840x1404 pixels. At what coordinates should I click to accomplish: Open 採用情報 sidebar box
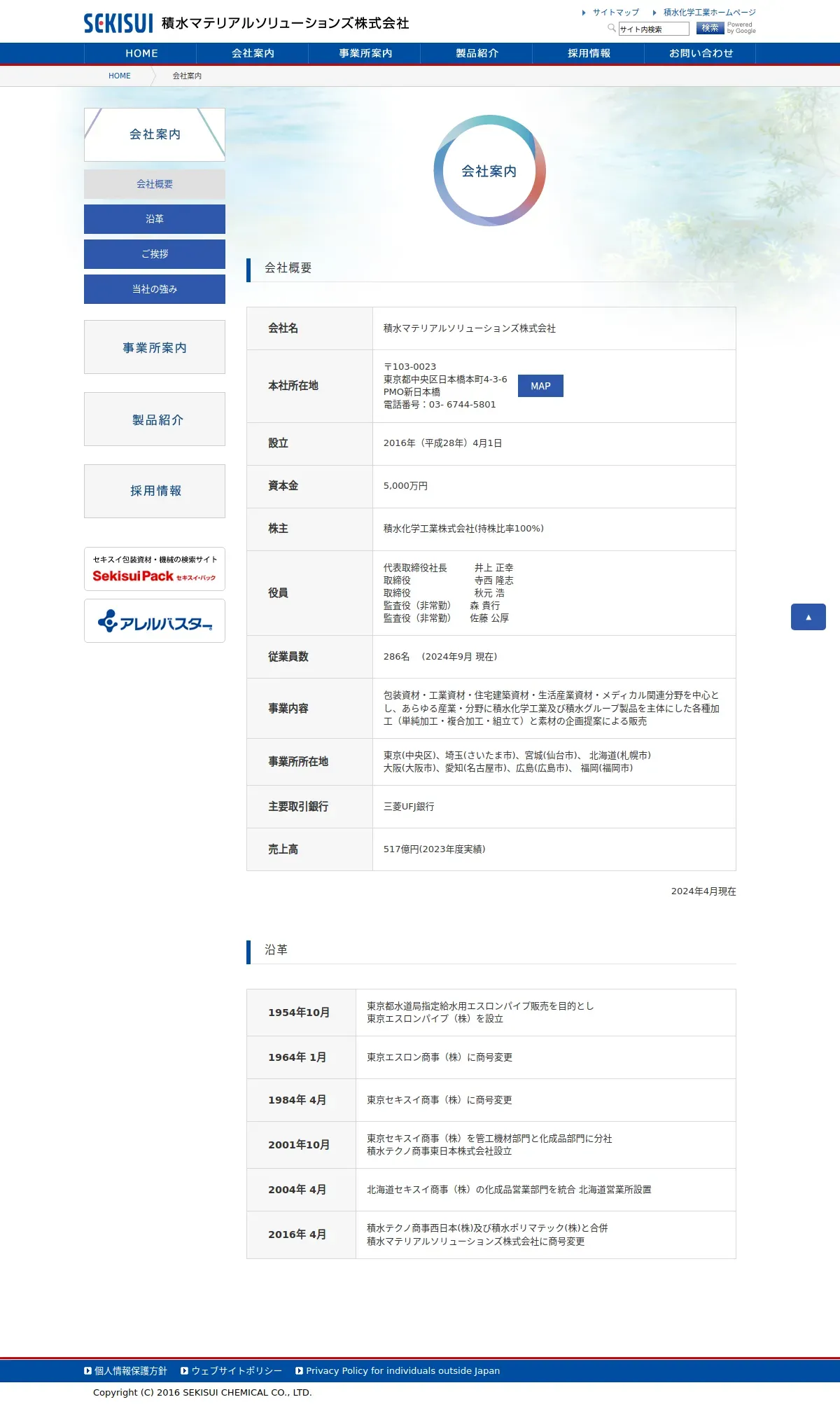click(155, 492)
